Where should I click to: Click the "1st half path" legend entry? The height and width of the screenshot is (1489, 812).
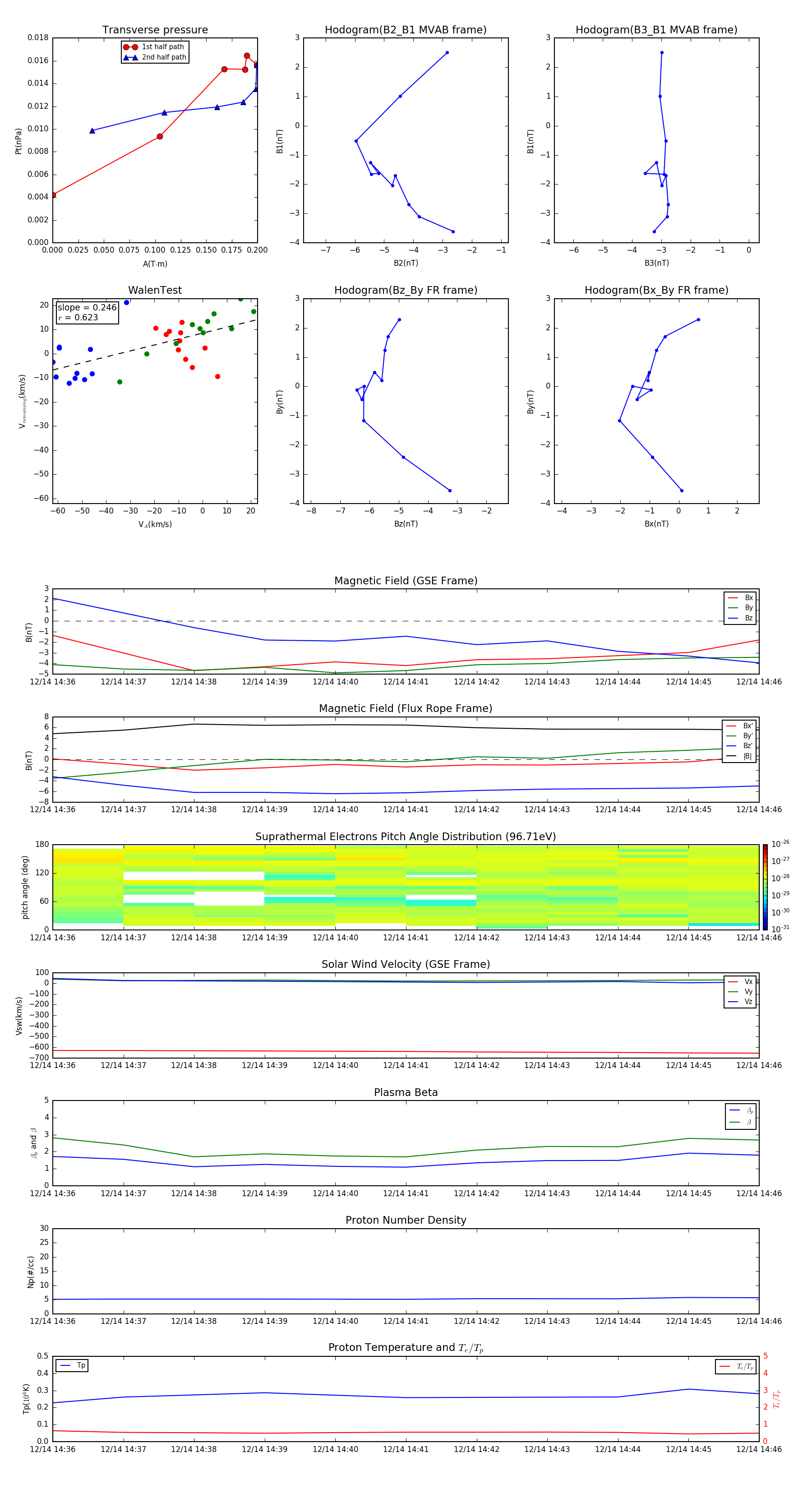154,47
